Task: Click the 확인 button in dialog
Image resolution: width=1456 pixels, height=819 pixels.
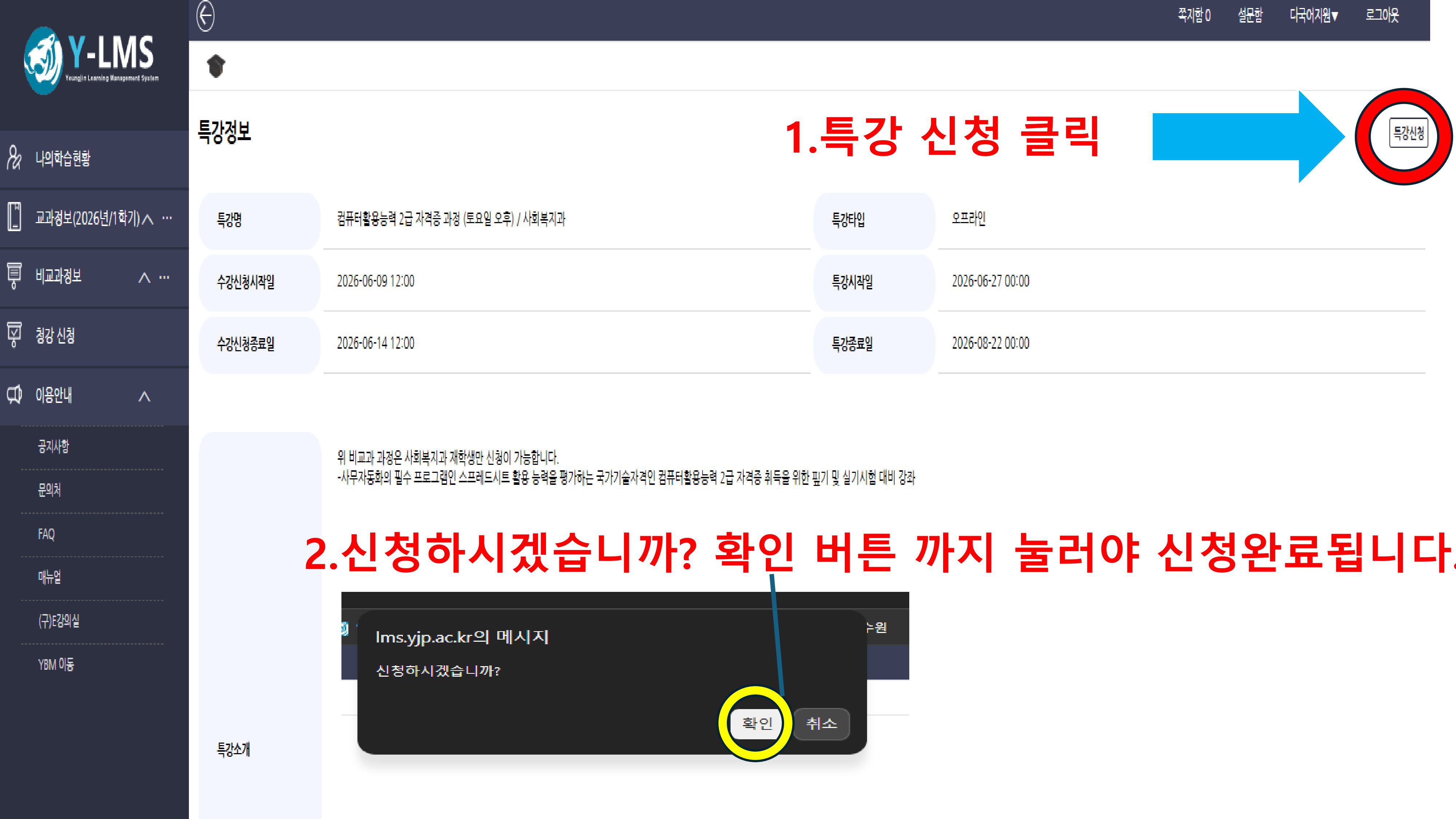Action: [756, 724]
